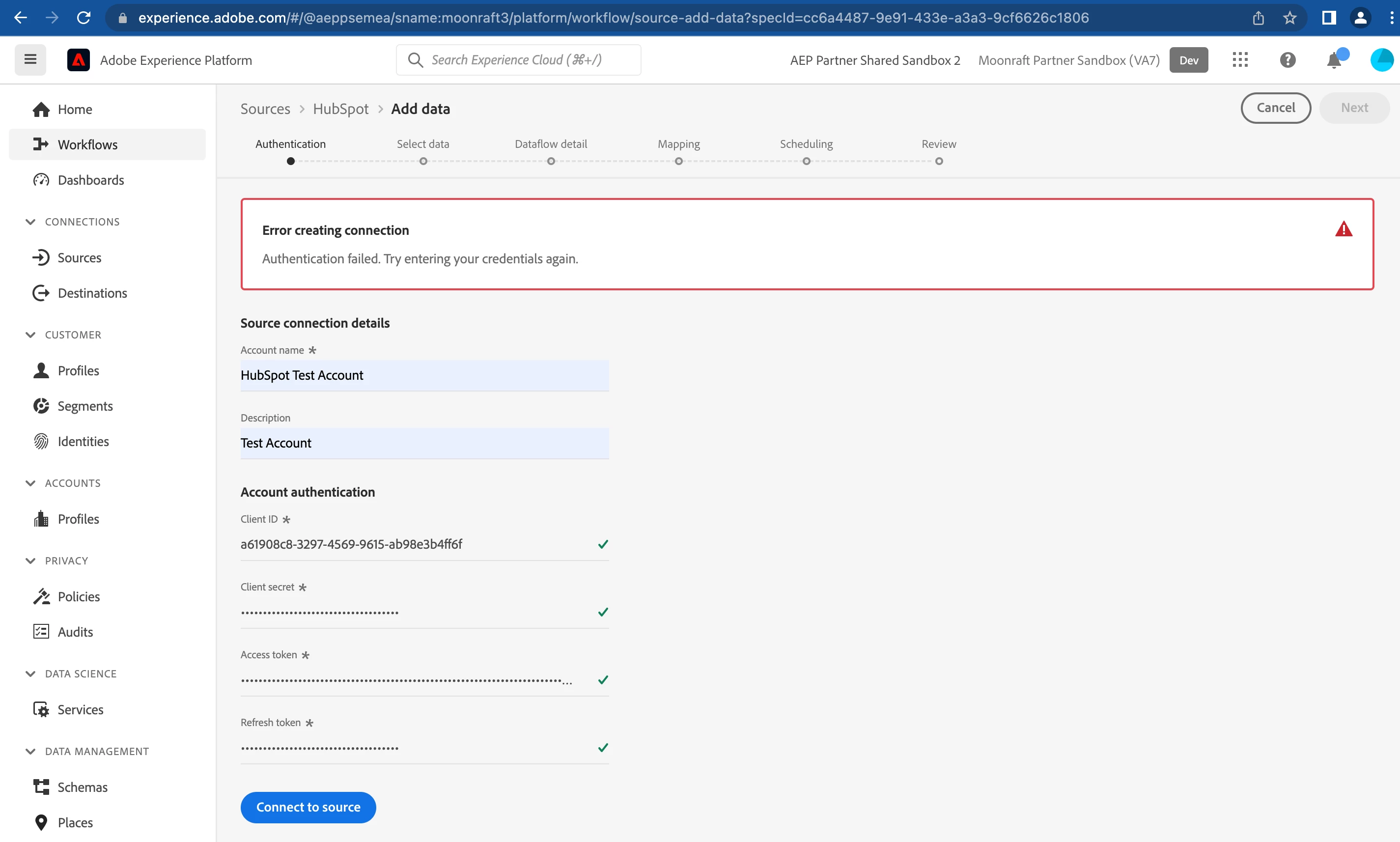Screen dimensions: 1400x842
Task: Open Segments in the sidebar
Action: point(85,406)
